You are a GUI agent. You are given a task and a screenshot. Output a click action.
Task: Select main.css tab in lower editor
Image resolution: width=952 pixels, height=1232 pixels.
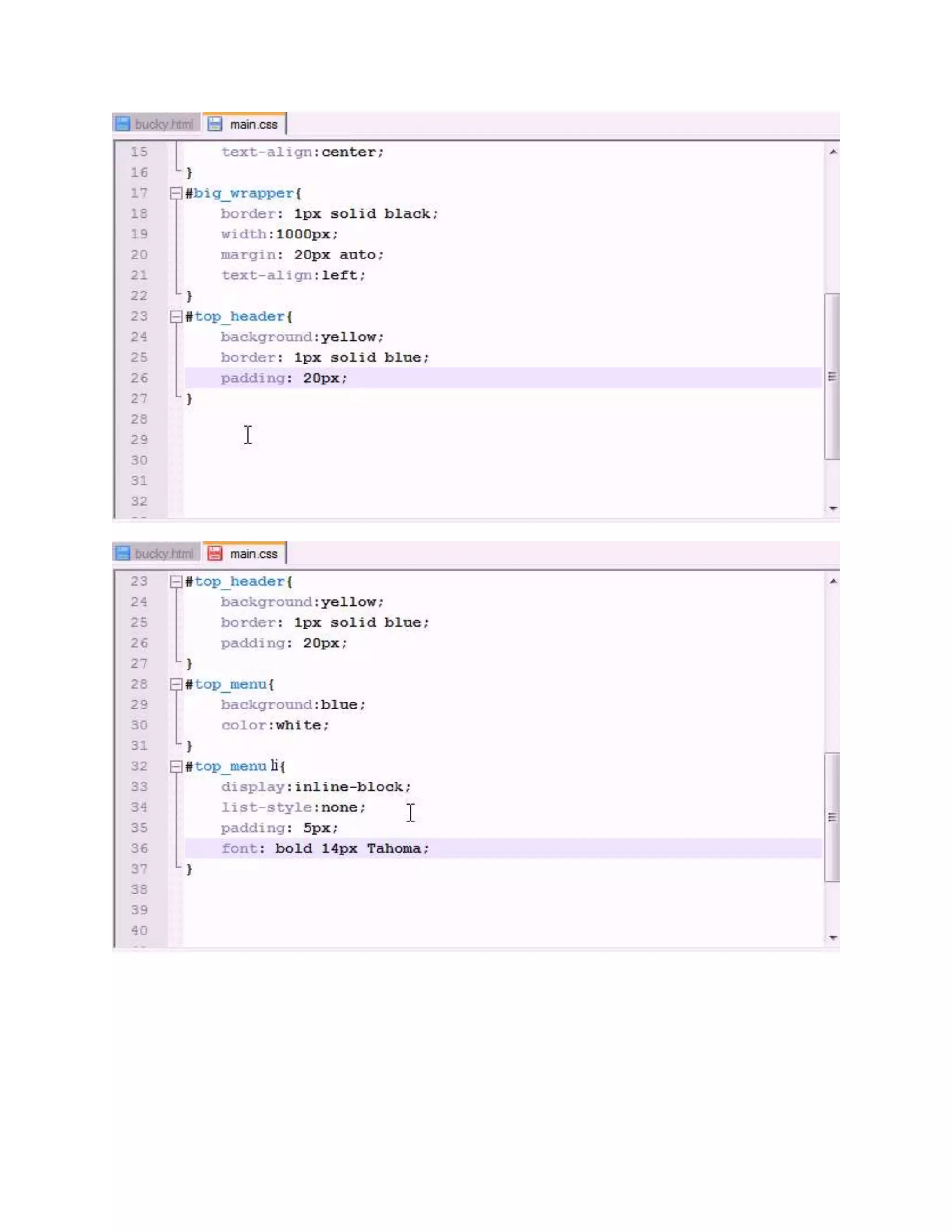click(x=244, y=553)
